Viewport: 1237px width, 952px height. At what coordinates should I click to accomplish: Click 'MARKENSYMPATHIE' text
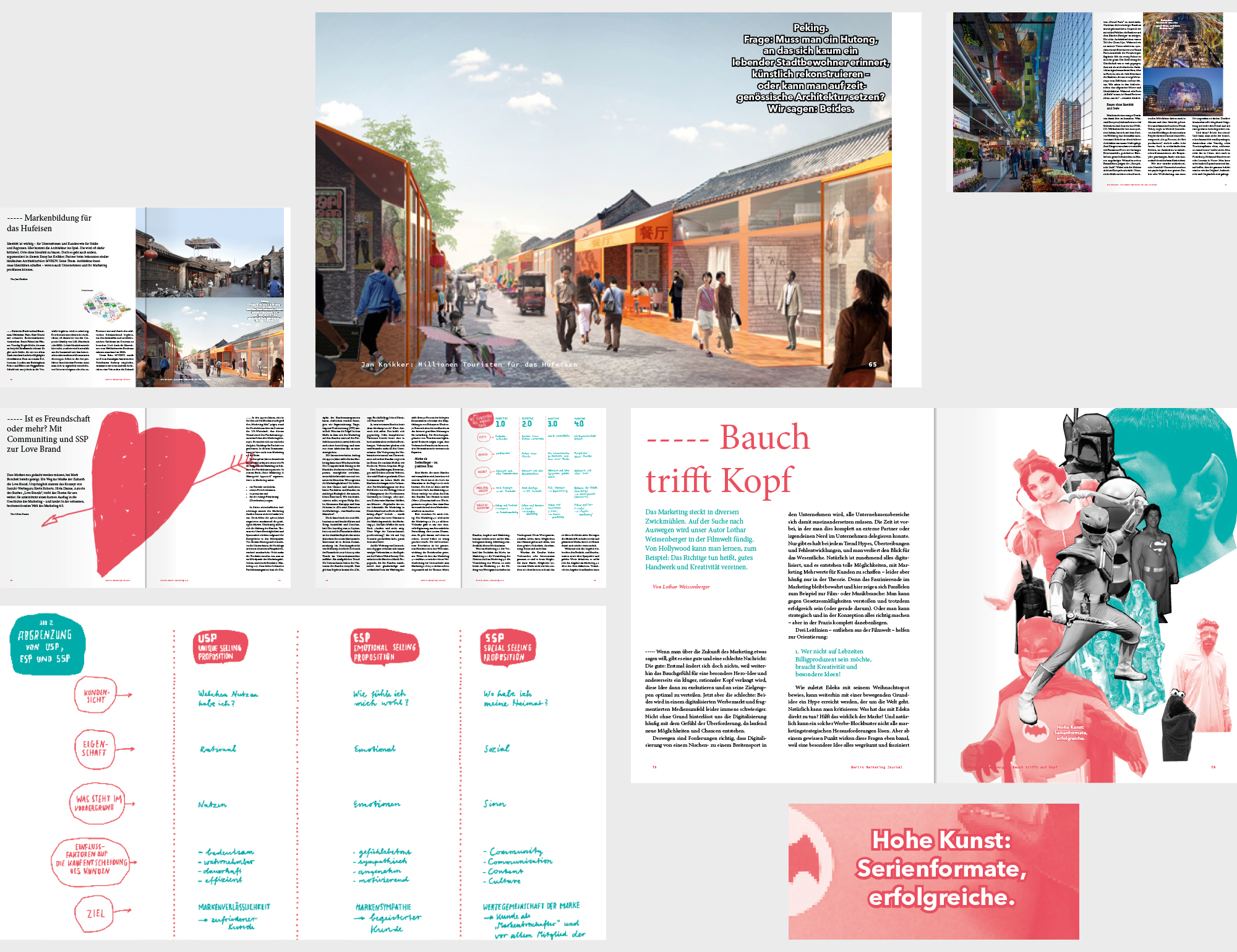tap(383, 907)
